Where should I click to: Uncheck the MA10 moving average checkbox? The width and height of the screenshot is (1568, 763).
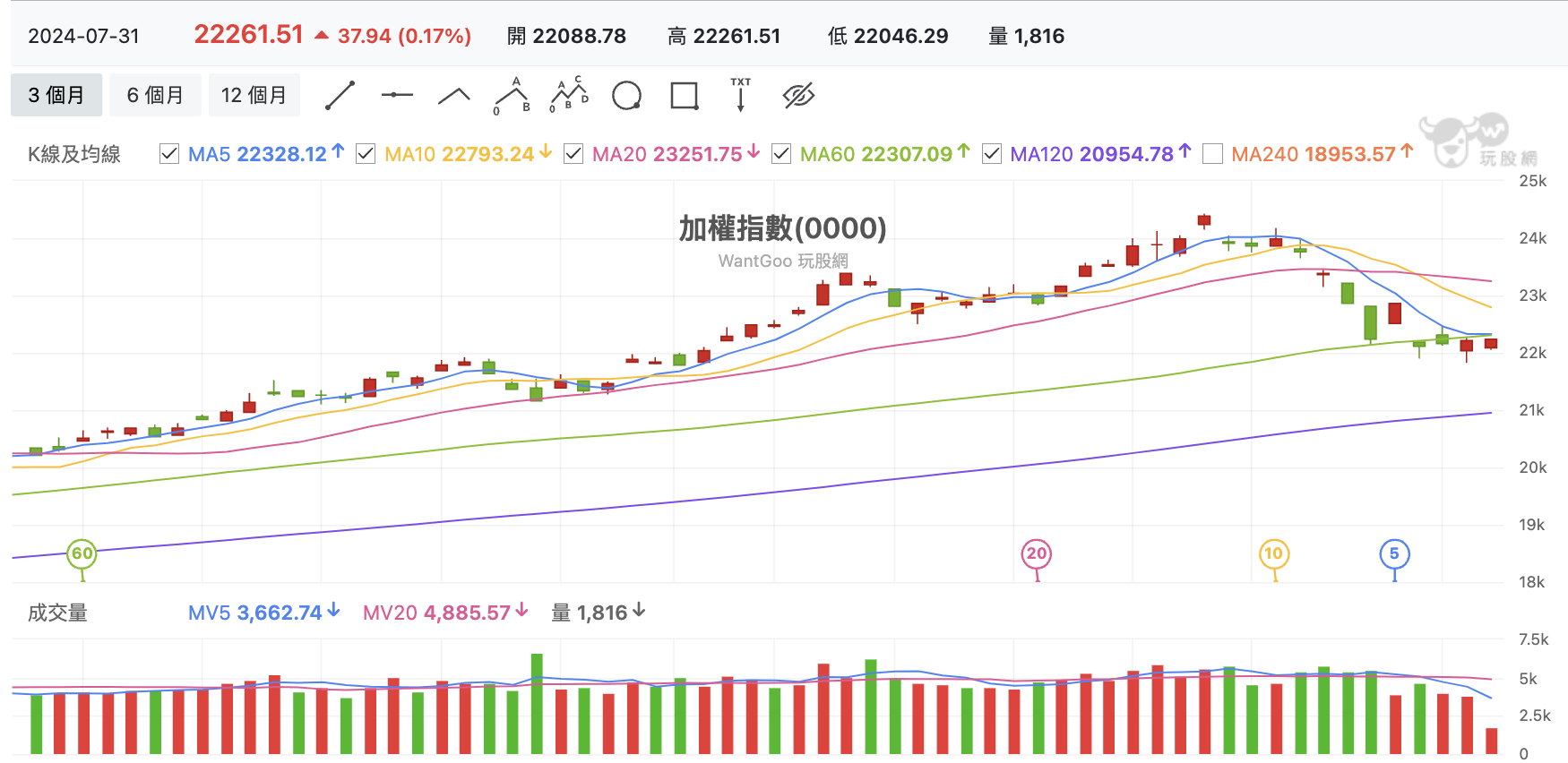pos(366,154)
